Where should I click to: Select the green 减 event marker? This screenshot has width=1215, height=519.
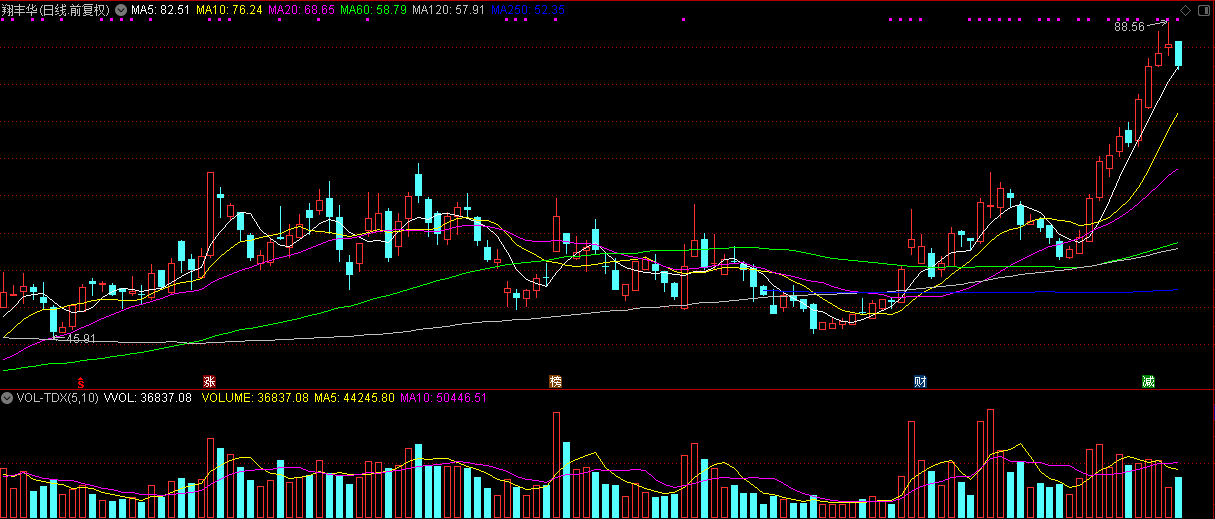[1151, 382]
